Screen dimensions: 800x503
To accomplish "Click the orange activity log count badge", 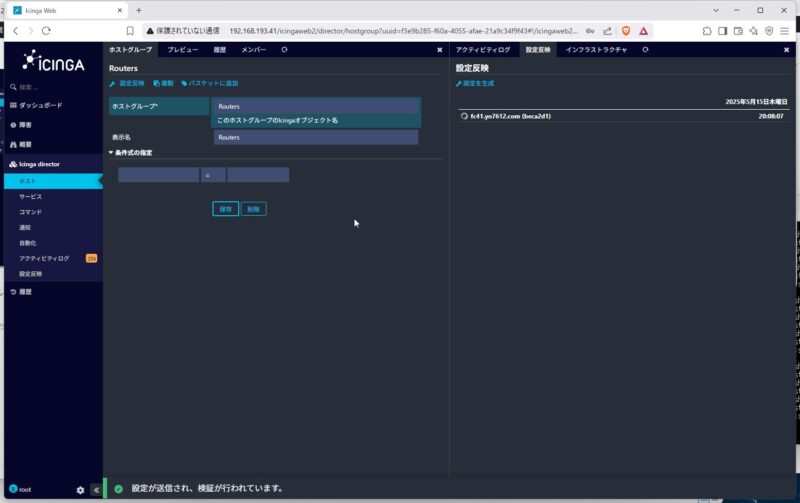I will [91, 259].
